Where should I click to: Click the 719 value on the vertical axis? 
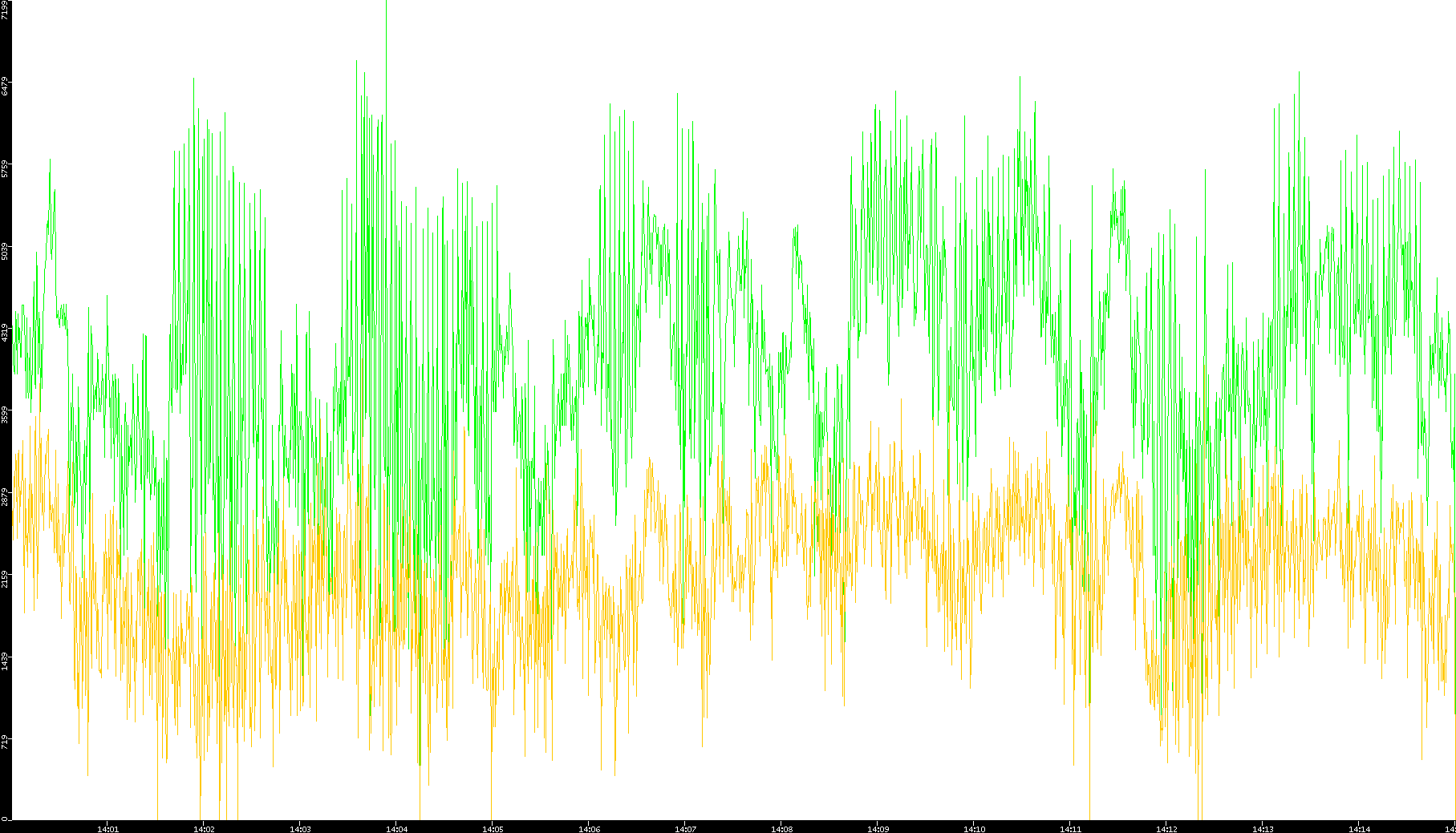click(5, 740)
